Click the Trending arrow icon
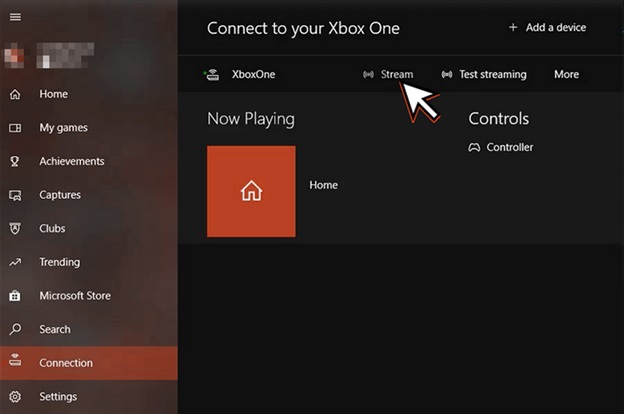The image size is (624, 414). coord(15,262)
